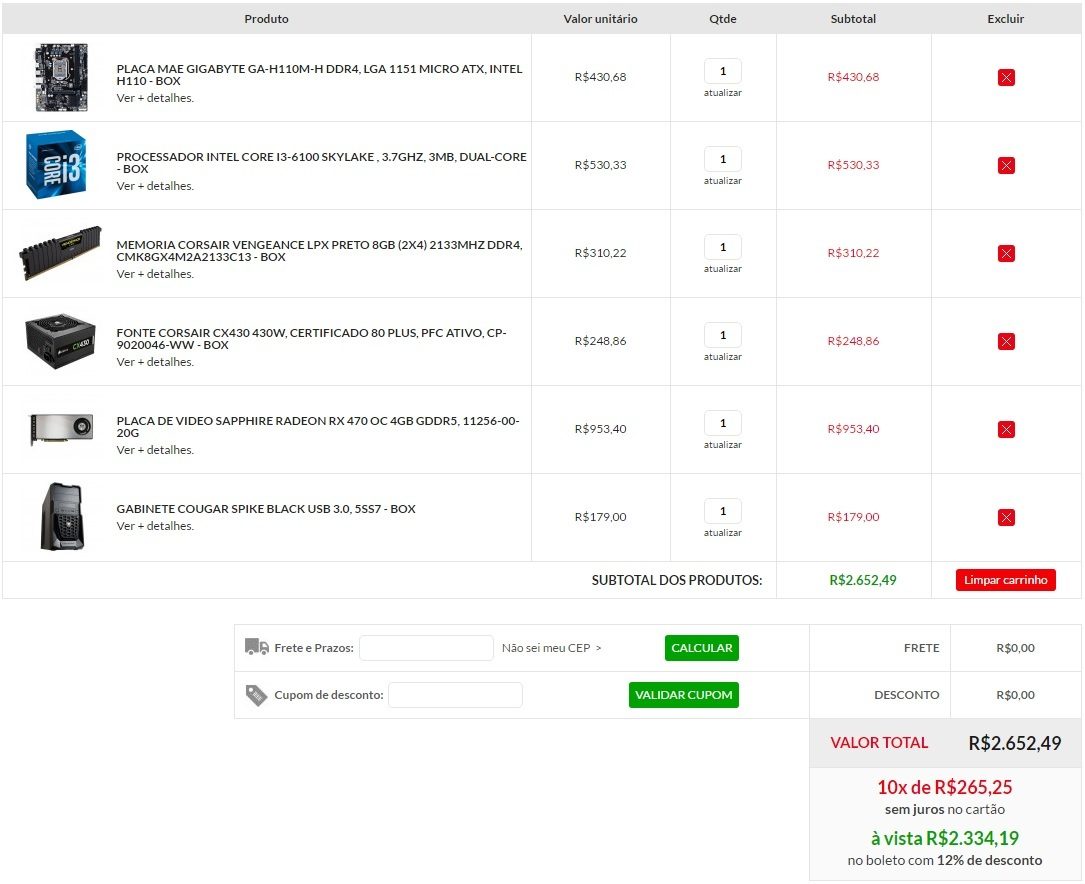Click quantity field for Gigabyte motherboard

pyautogui.click(x=723, y=71)
